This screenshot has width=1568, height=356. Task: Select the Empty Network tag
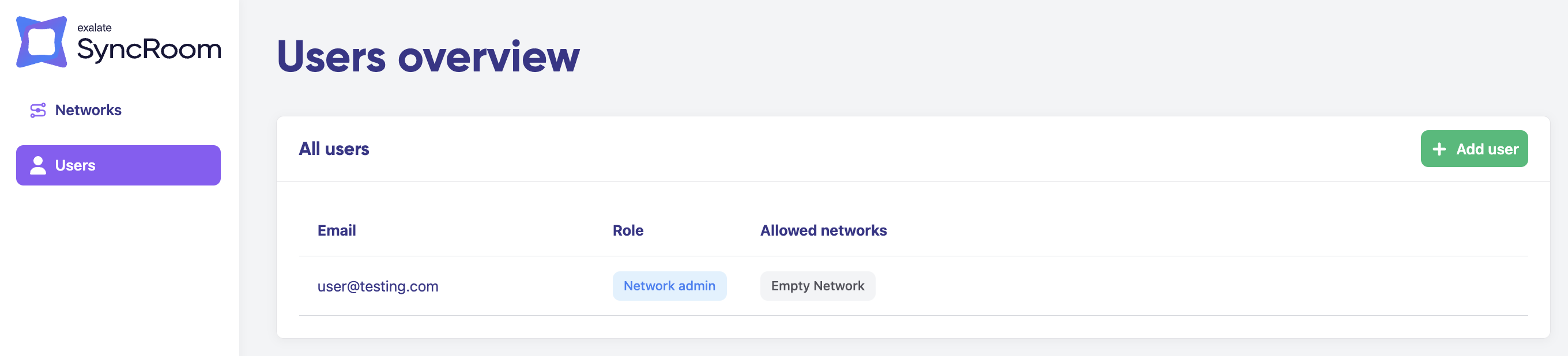817,286
